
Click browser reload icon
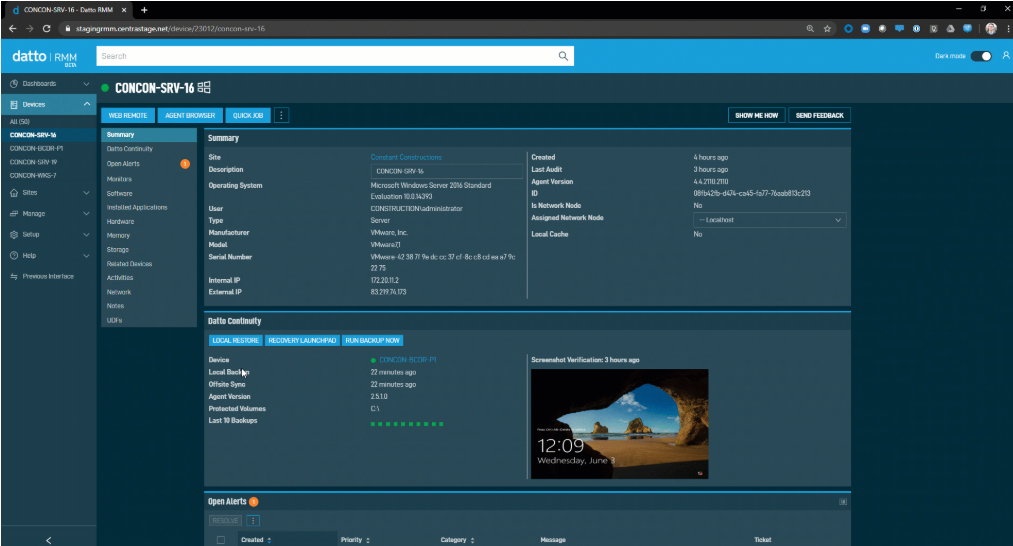47,28
